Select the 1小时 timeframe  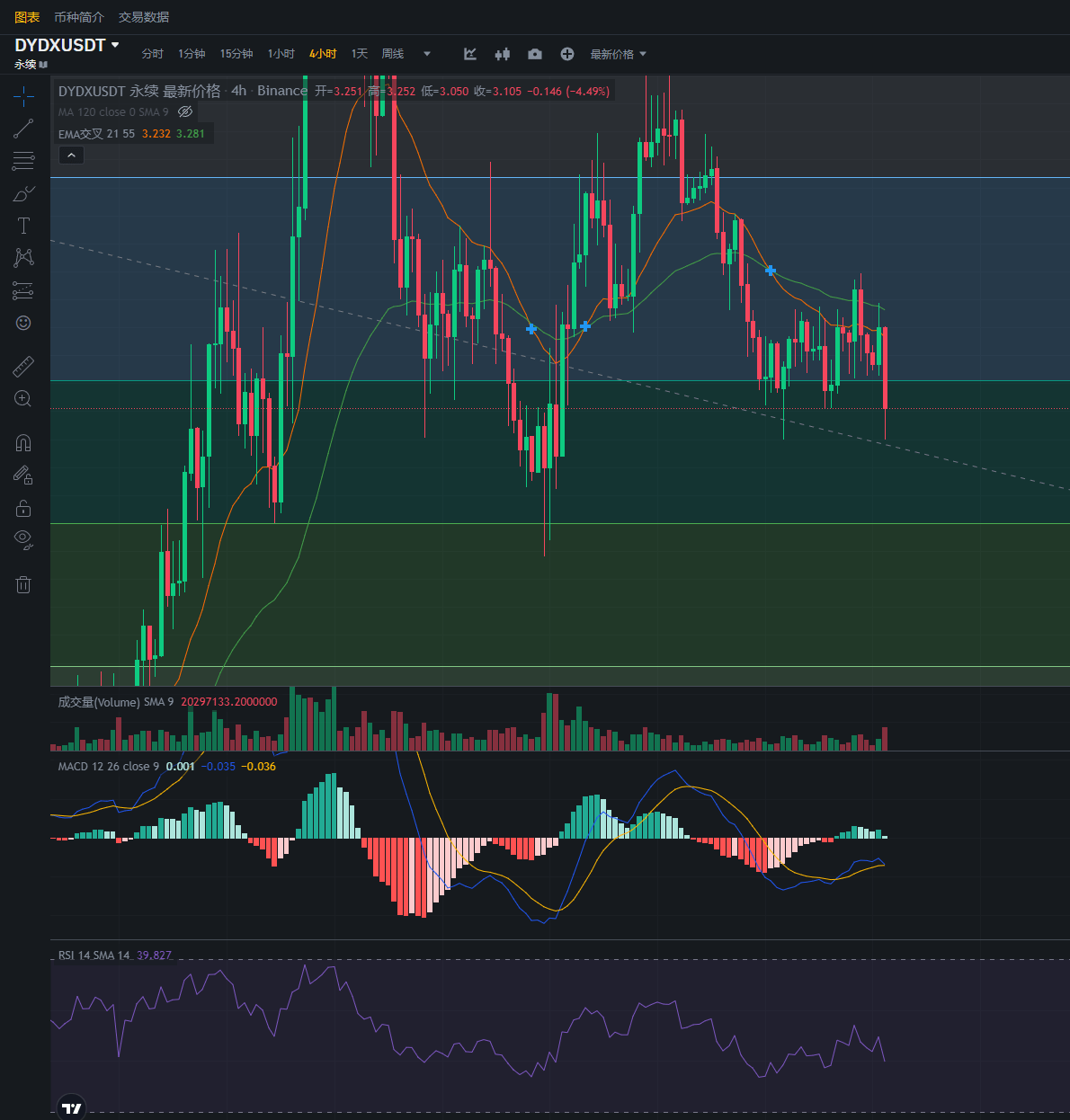[281, 54]
